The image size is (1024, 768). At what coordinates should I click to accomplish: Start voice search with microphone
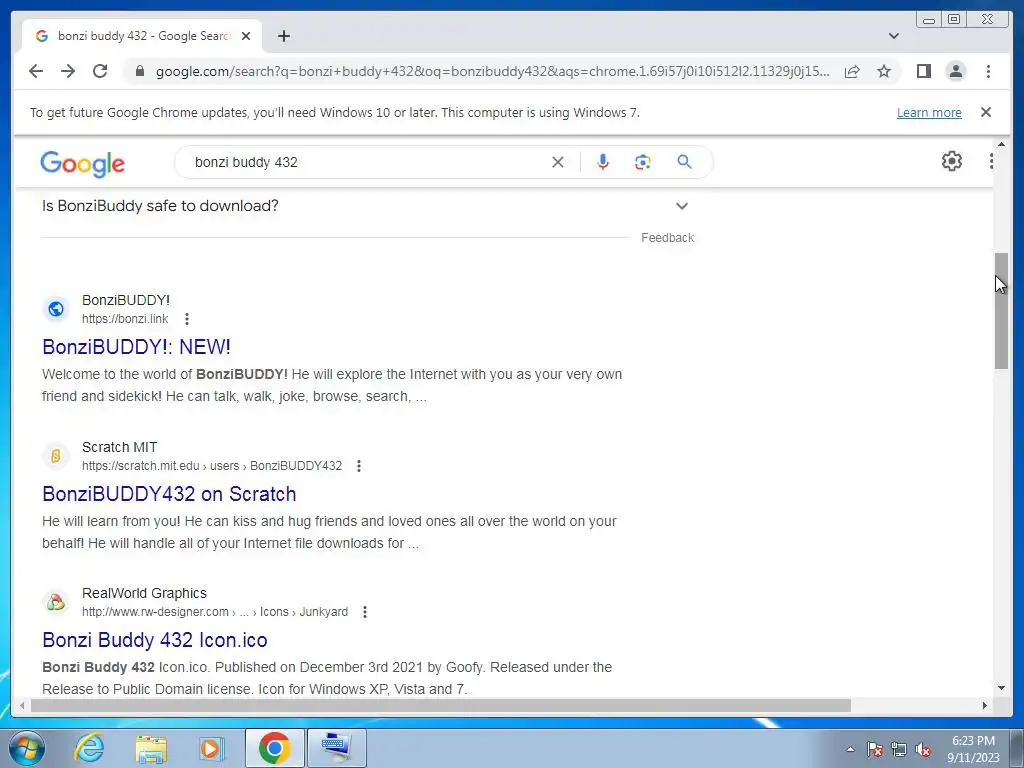603,162
